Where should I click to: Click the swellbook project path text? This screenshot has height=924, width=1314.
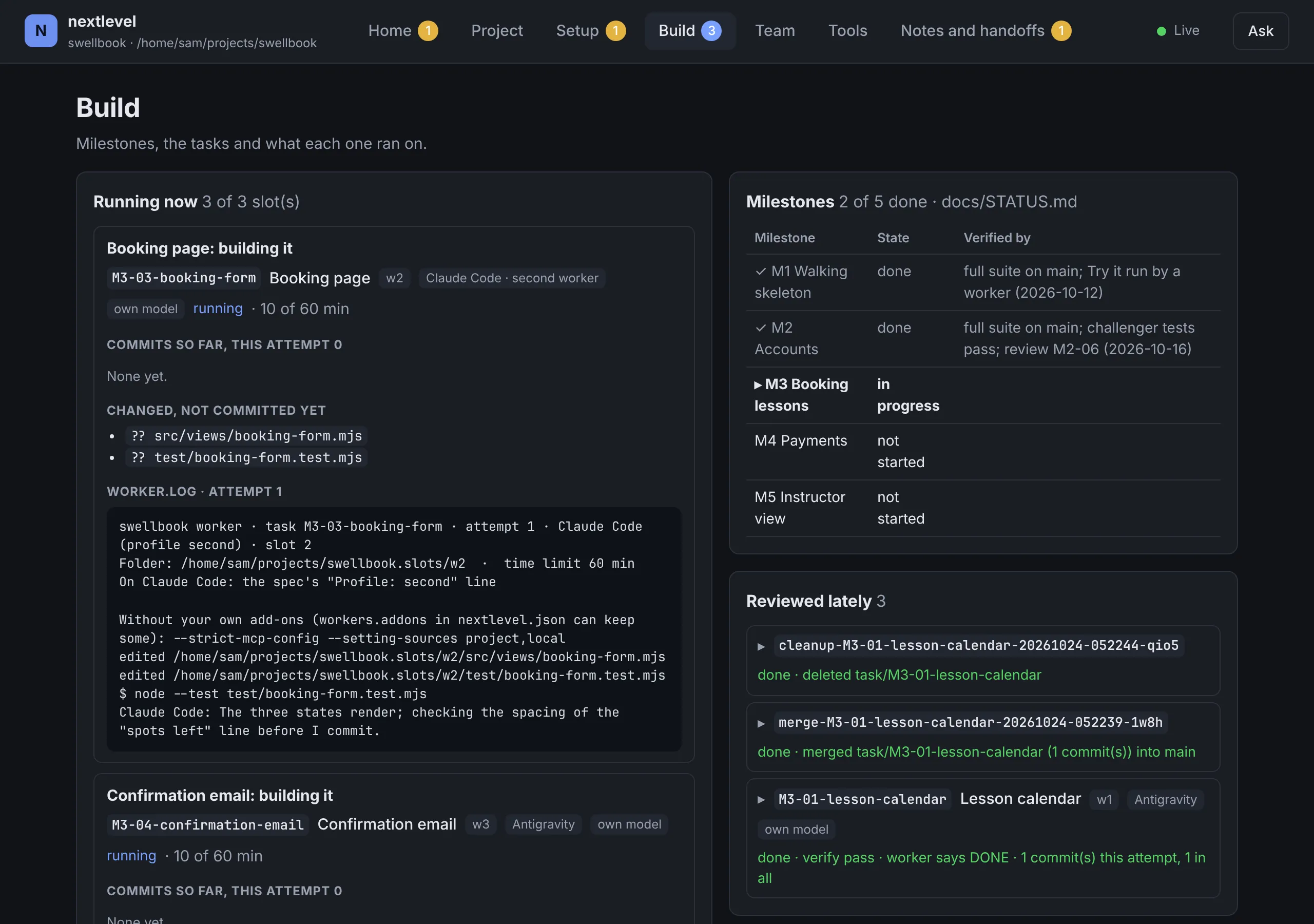click(x=192, y=44)
